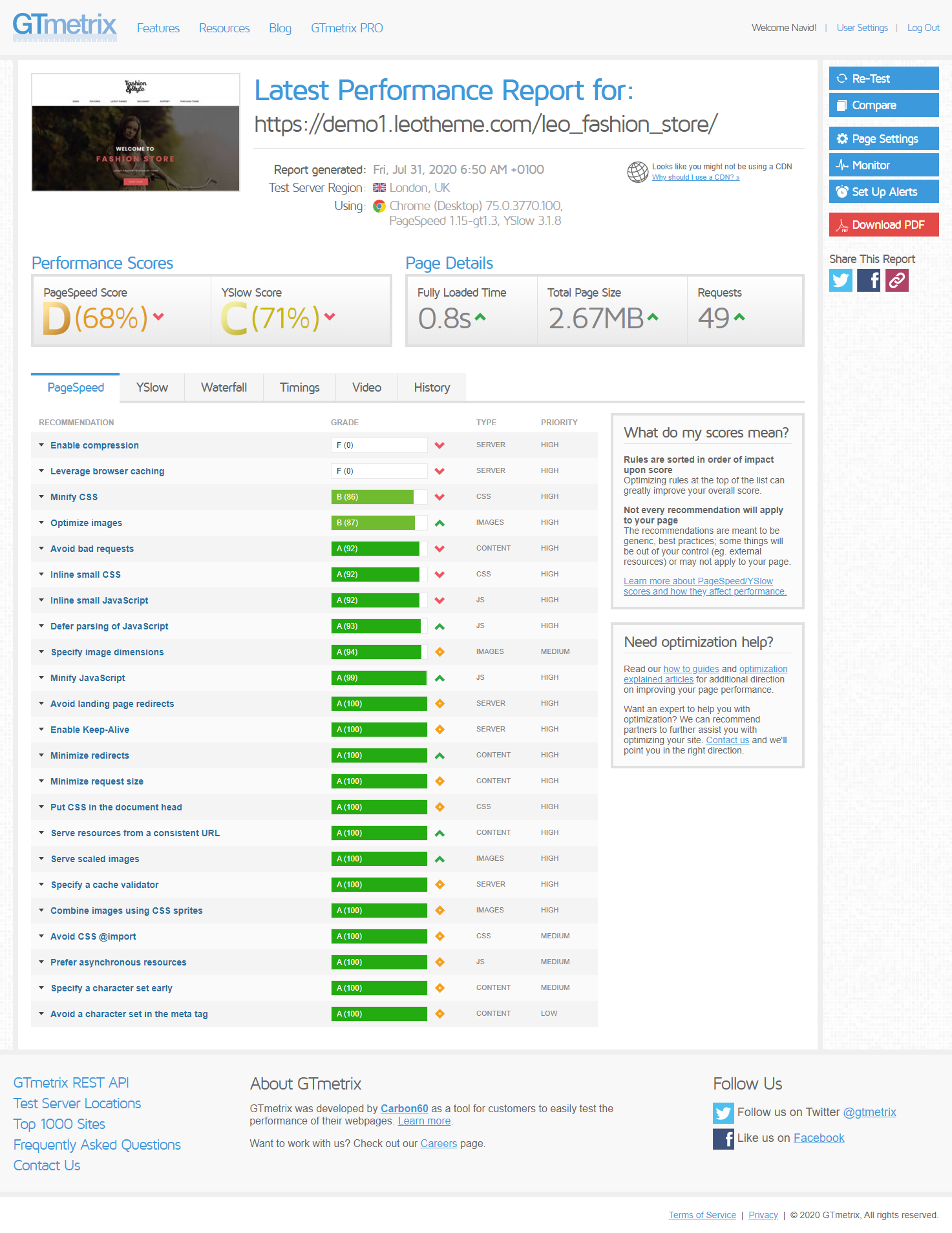Click the copy link share icon

tap(897, 280)
